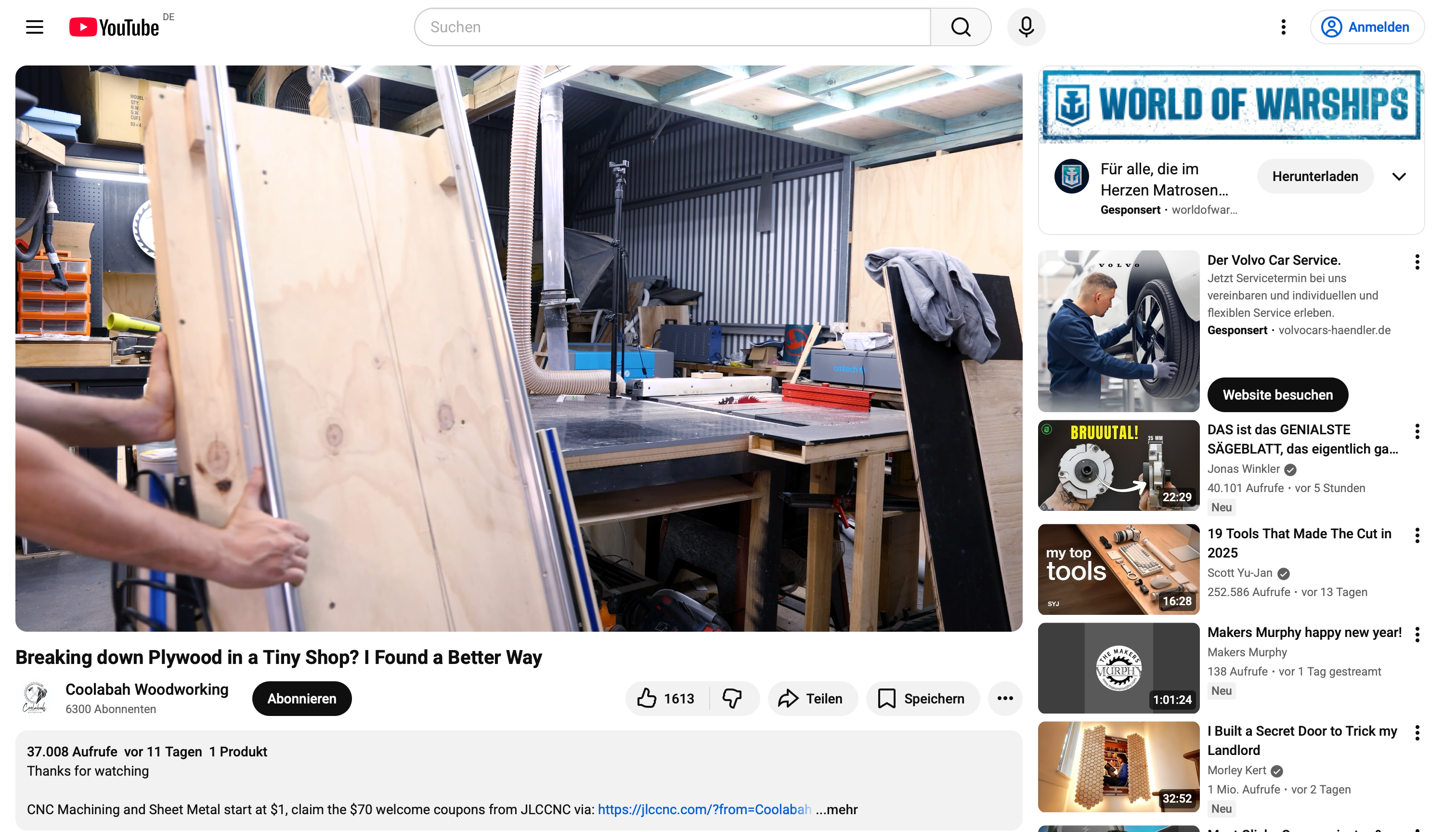The width and height of the screenshot is (1456, 832).
Task: Open menu for 19 Tools That Made video
Action: click(1417, 535)
